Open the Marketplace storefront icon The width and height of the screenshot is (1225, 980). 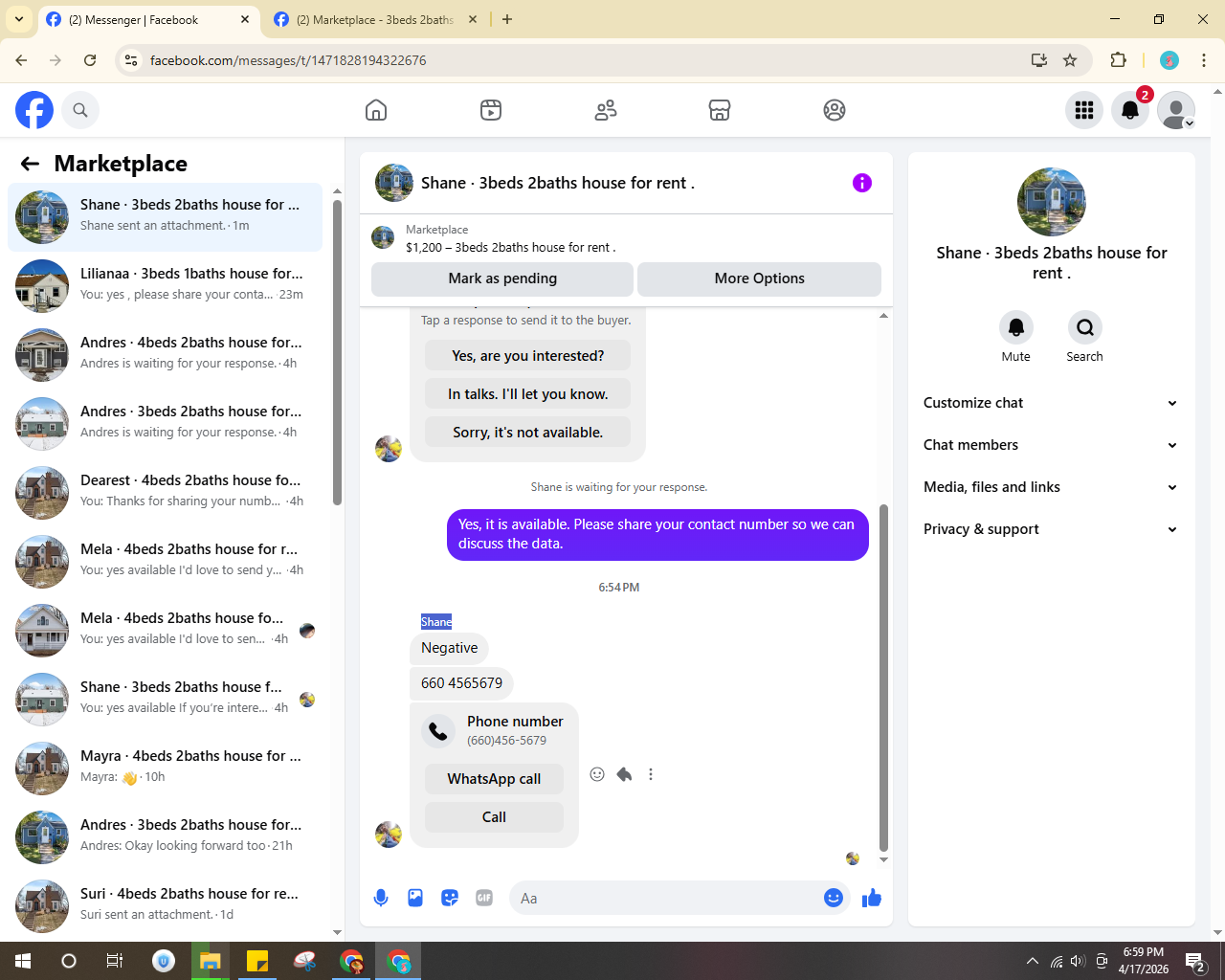tap(720, 110)
